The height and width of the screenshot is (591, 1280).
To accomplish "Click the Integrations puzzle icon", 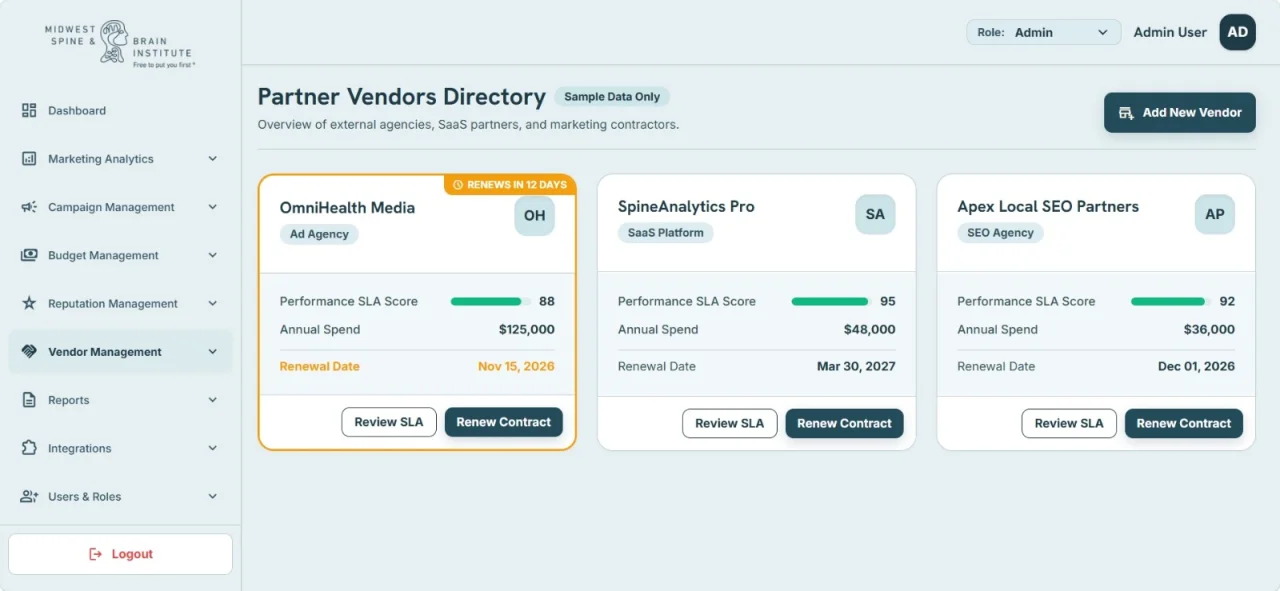I will click(29, 448).
